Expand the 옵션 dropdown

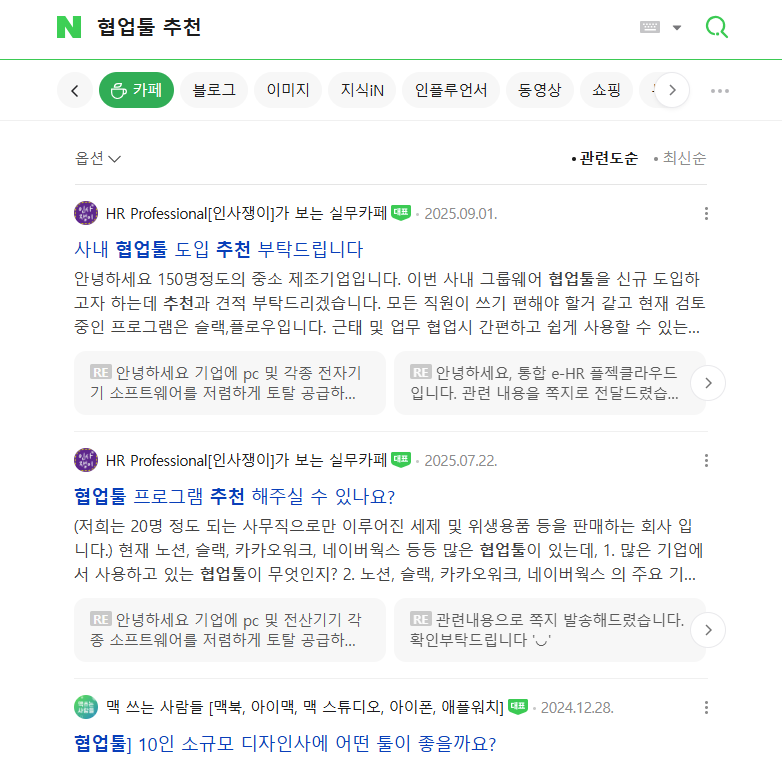[x=98, y=158]
